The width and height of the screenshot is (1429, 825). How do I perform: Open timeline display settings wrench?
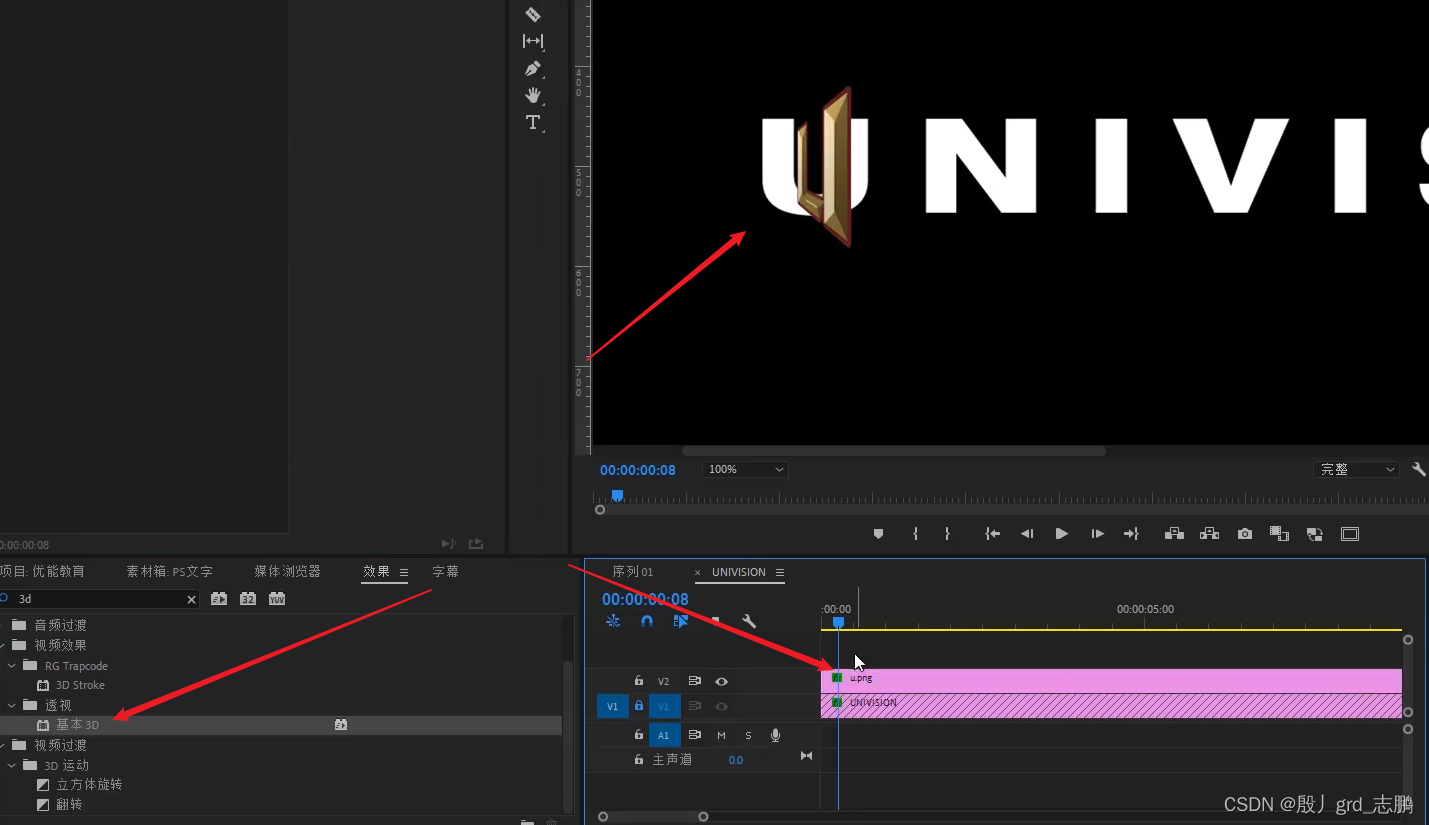pyautogui.click(x=748, y=621)
